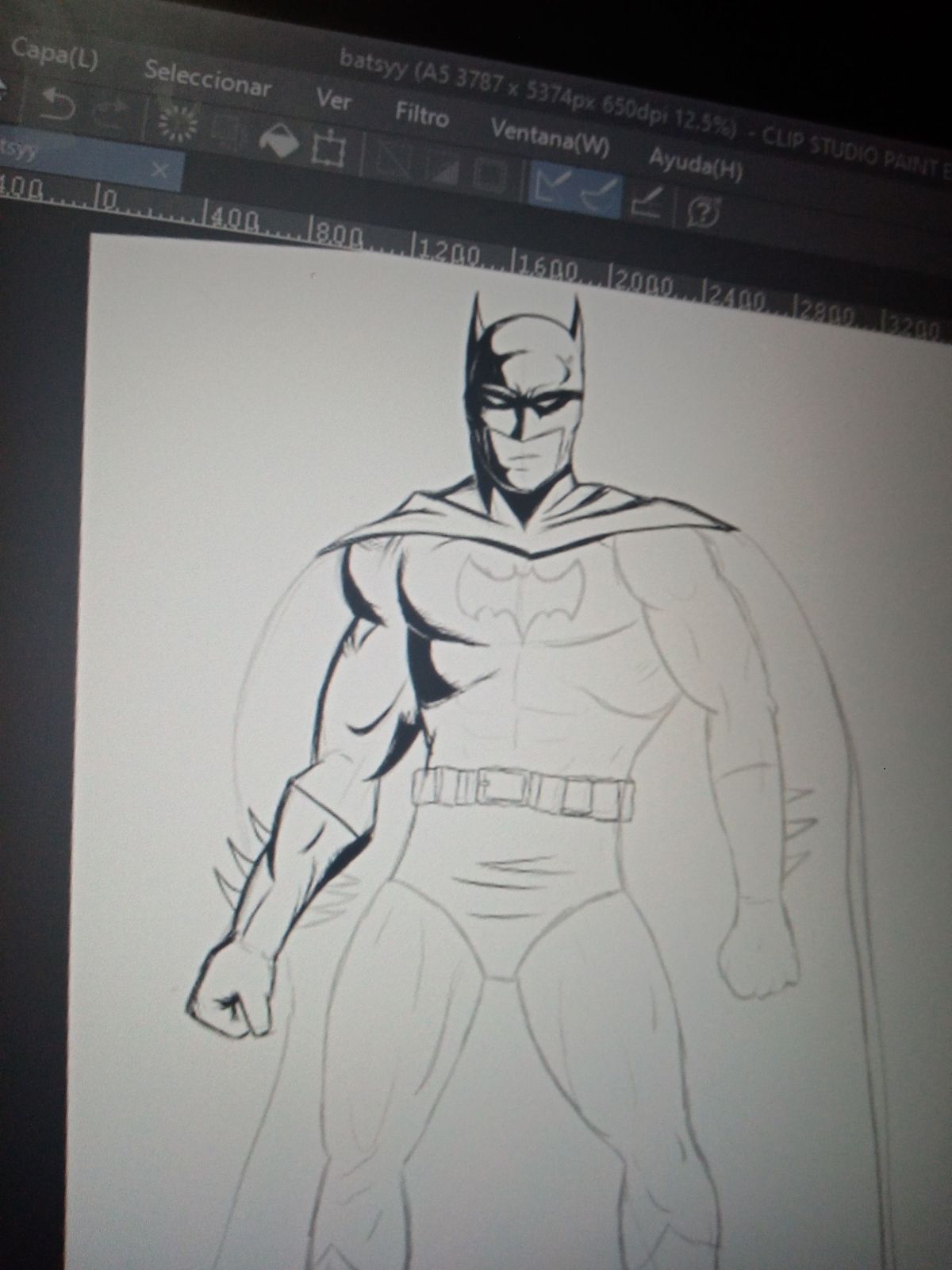Screen dimensions: 952x1270
Task: Click the Fill paint bucket icon
Action: [x=279, y=140]
